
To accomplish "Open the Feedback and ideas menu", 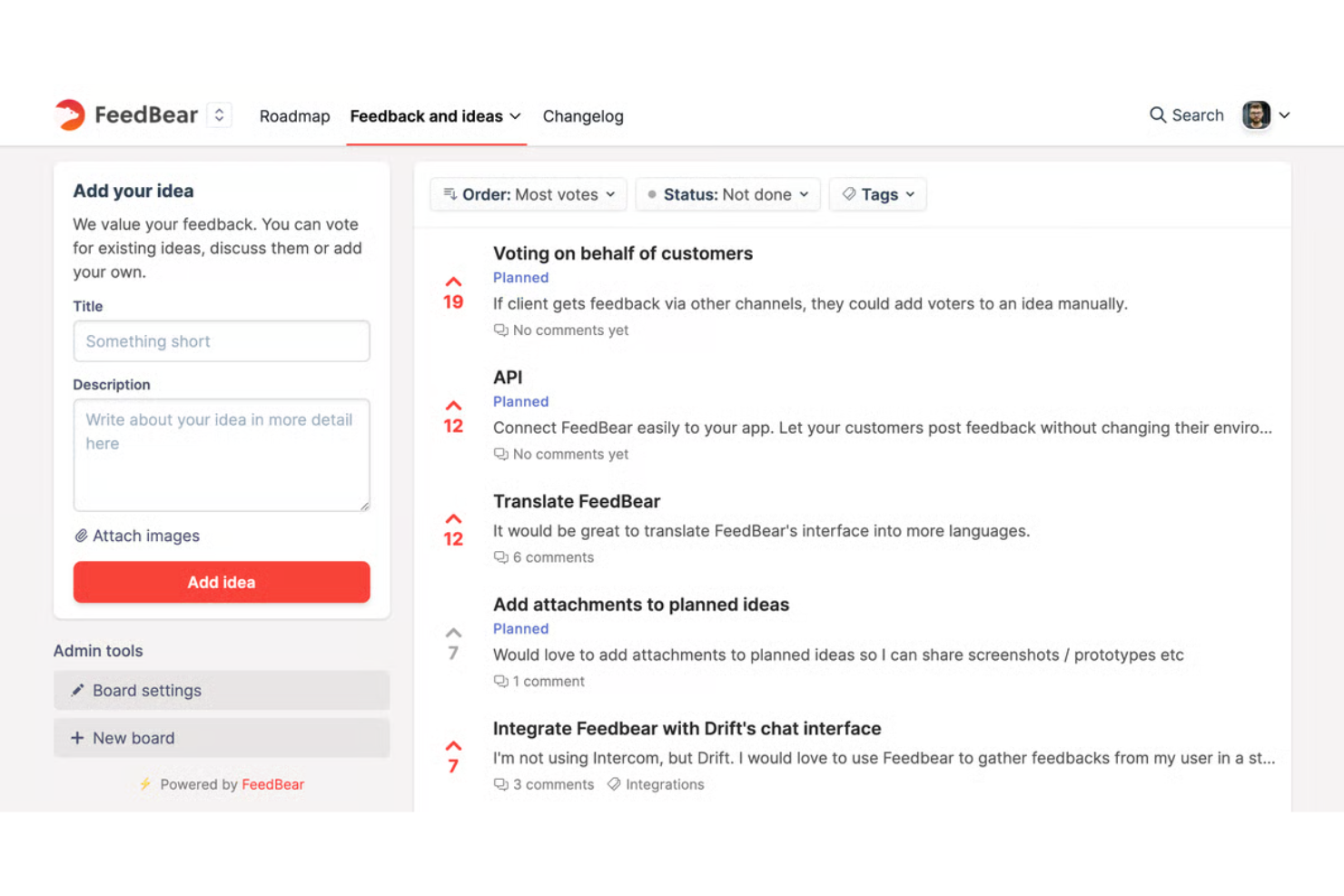I will click(x=436, y=116).
